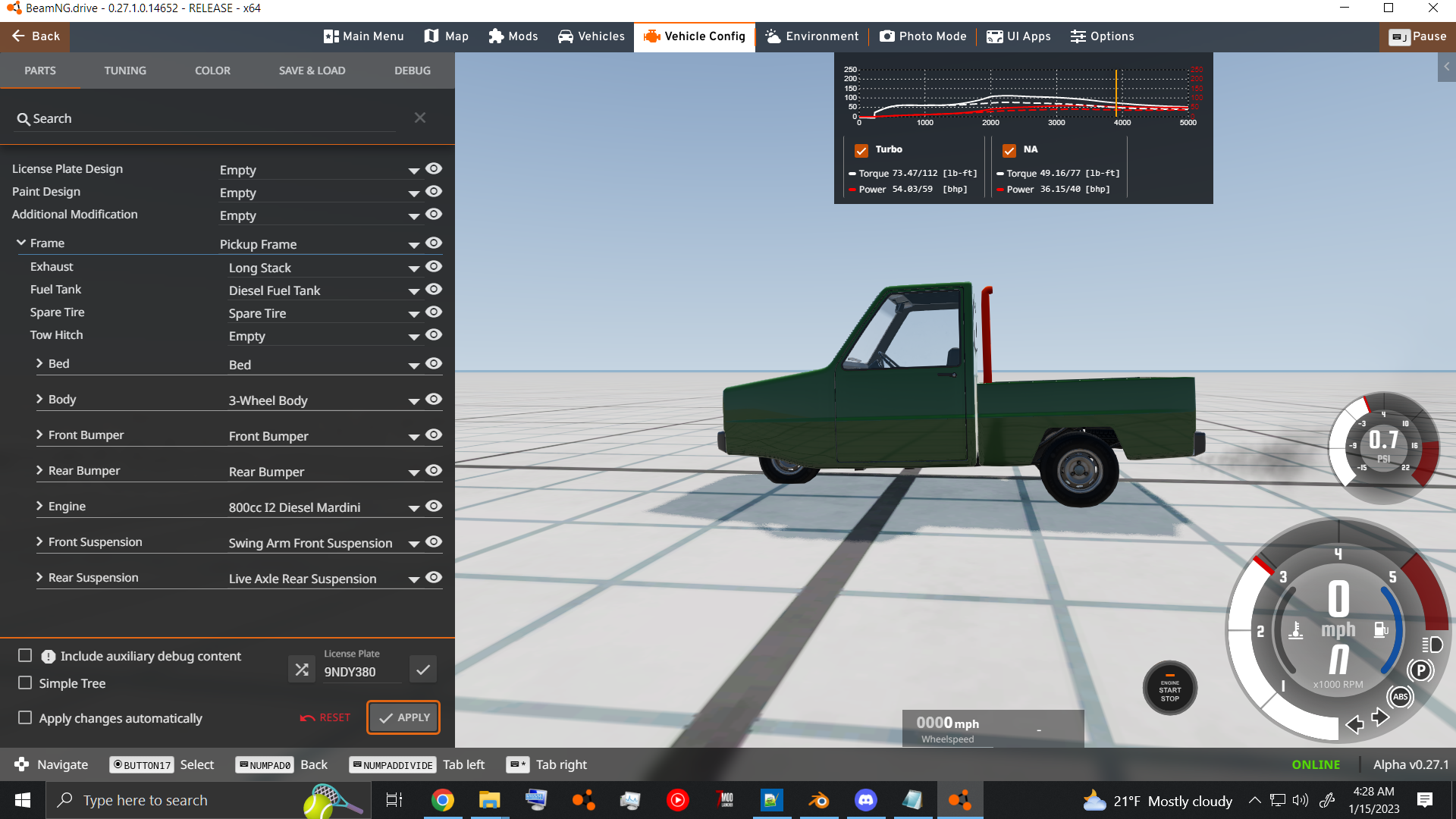Click the Pause button
Image resolution: width=1456 pixels, height=819 pixels.
(1417, 36)
